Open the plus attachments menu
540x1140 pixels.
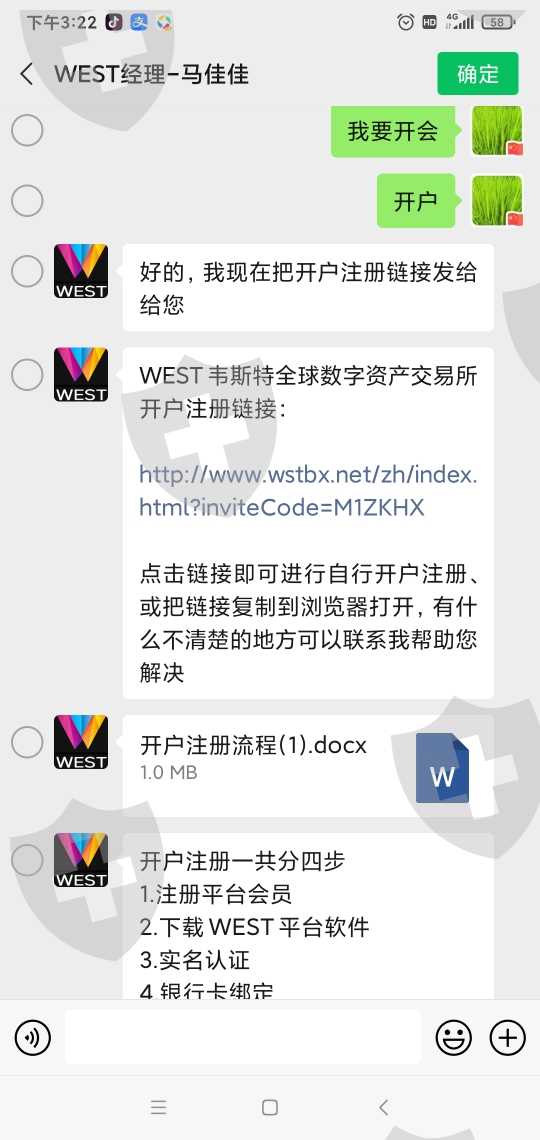point(507,1037)
